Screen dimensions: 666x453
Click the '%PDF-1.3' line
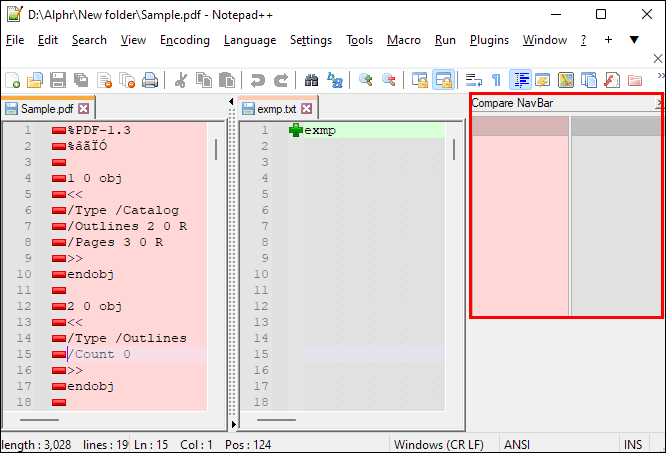pyautogui.click(x=99, y=130)
